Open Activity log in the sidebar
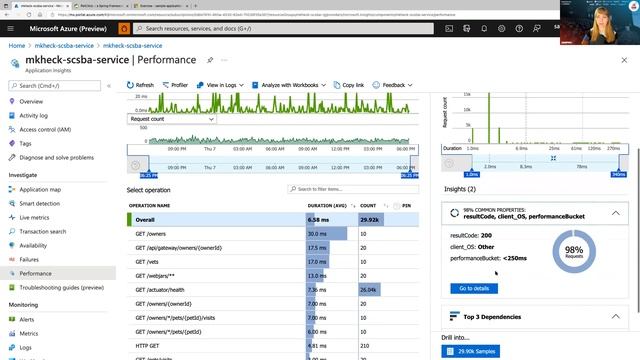 33,116
